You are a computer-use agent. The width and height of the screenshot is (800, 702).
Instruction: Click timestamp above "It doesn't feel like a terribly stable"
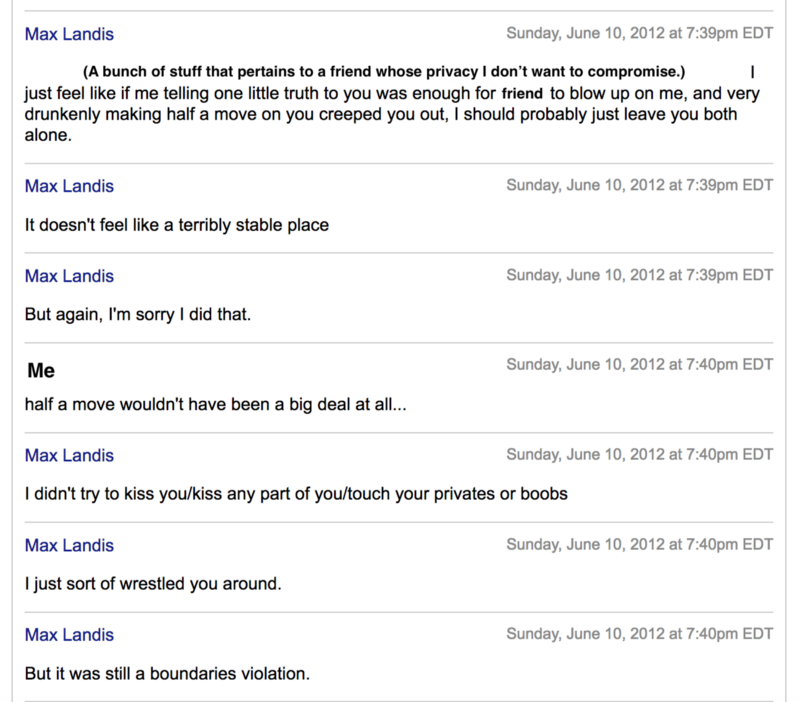(x=639, y=186)
